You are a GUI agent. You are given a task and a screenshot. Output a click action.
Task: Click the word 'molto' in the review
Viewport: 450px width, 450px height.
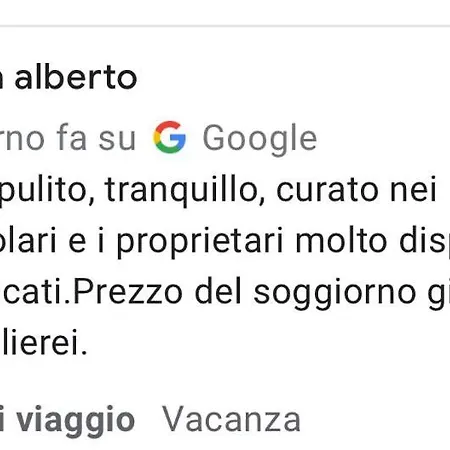341,240
